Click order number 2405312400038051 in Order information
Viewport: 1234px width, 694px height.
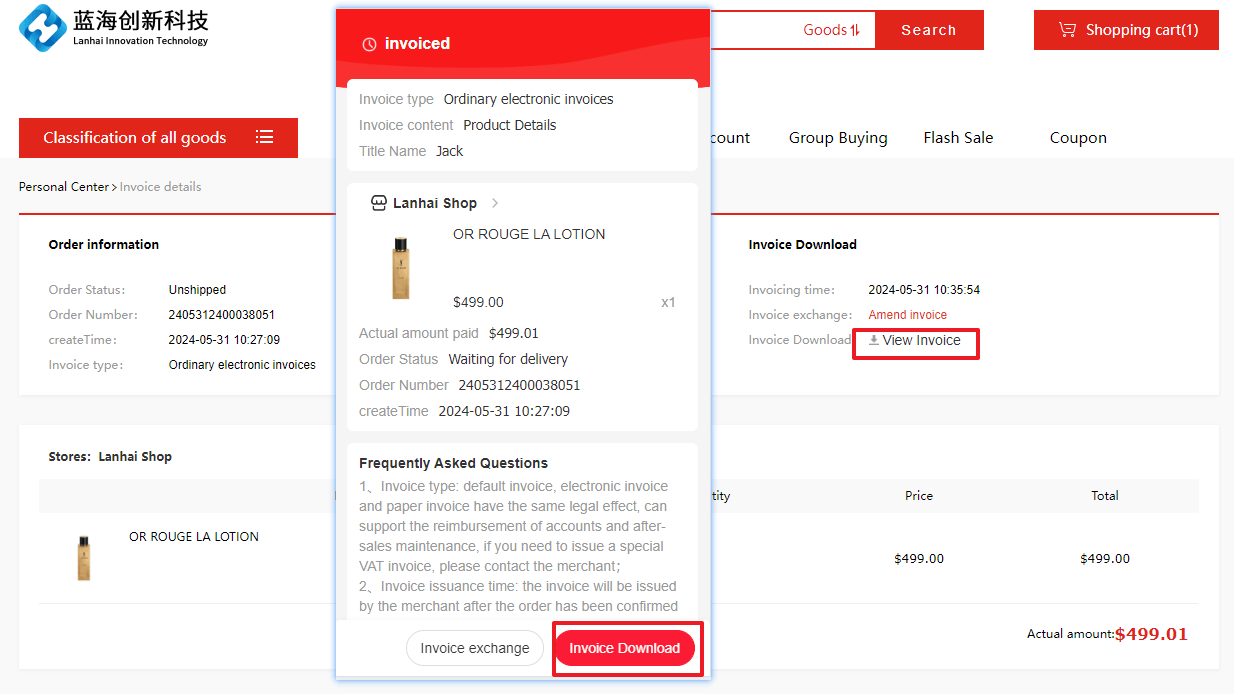point(222,315)
